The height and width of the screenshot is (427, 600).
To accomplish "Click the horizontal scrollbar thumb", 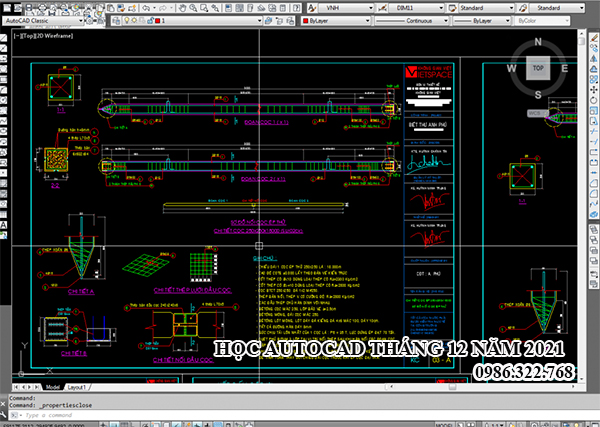I will [x=452, y=386].
